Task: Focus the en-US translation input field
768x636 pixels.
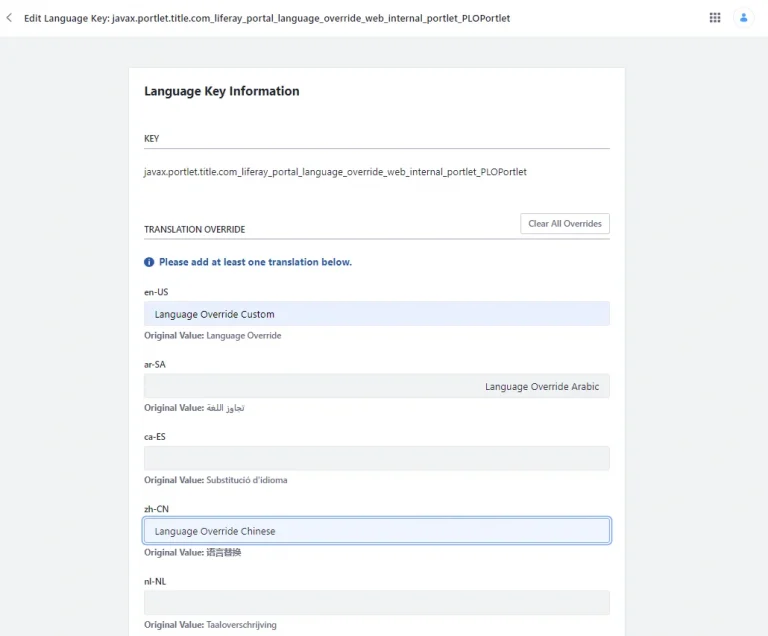Action: click(377, 314)
